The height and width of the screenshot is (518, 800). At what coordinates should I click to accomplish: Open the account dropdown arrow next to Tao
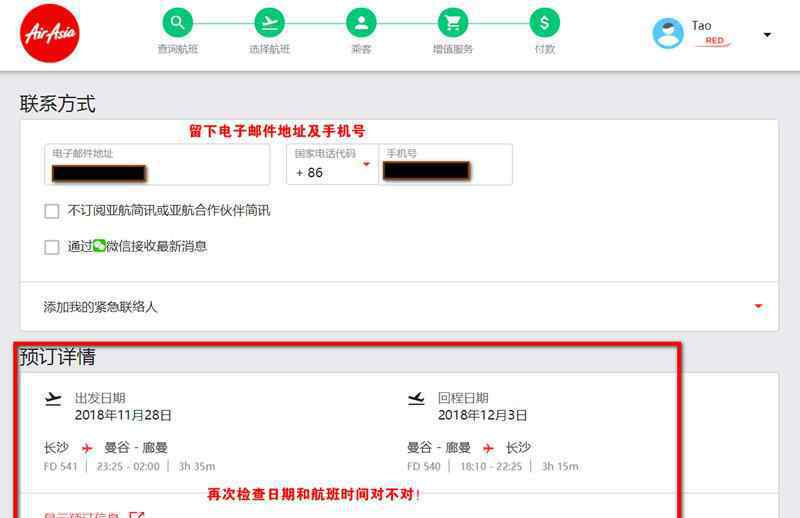point(767,35)
